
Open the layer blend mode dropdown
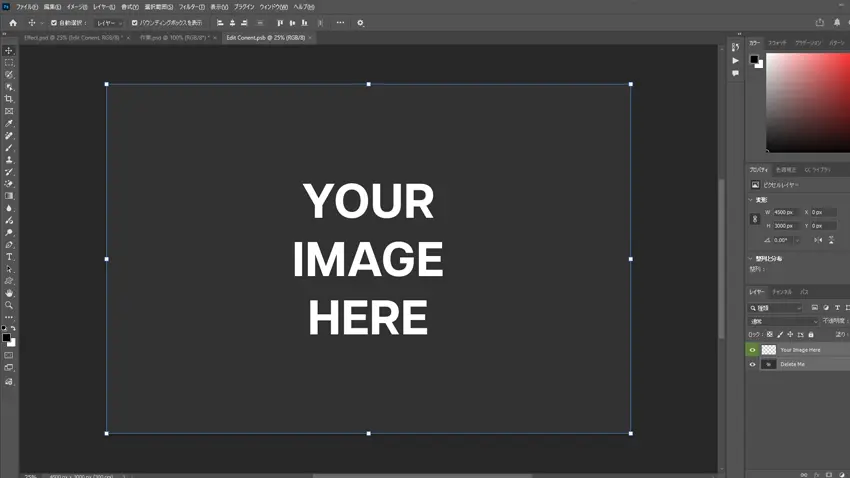pos(783,321)
